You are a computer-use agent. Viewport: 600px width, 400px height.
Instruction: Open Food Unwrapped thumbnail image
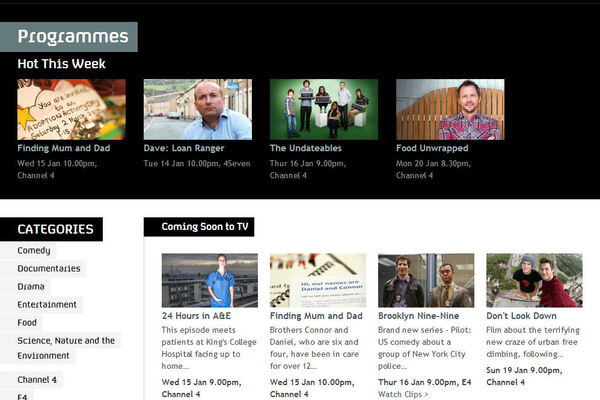[450, 109]
